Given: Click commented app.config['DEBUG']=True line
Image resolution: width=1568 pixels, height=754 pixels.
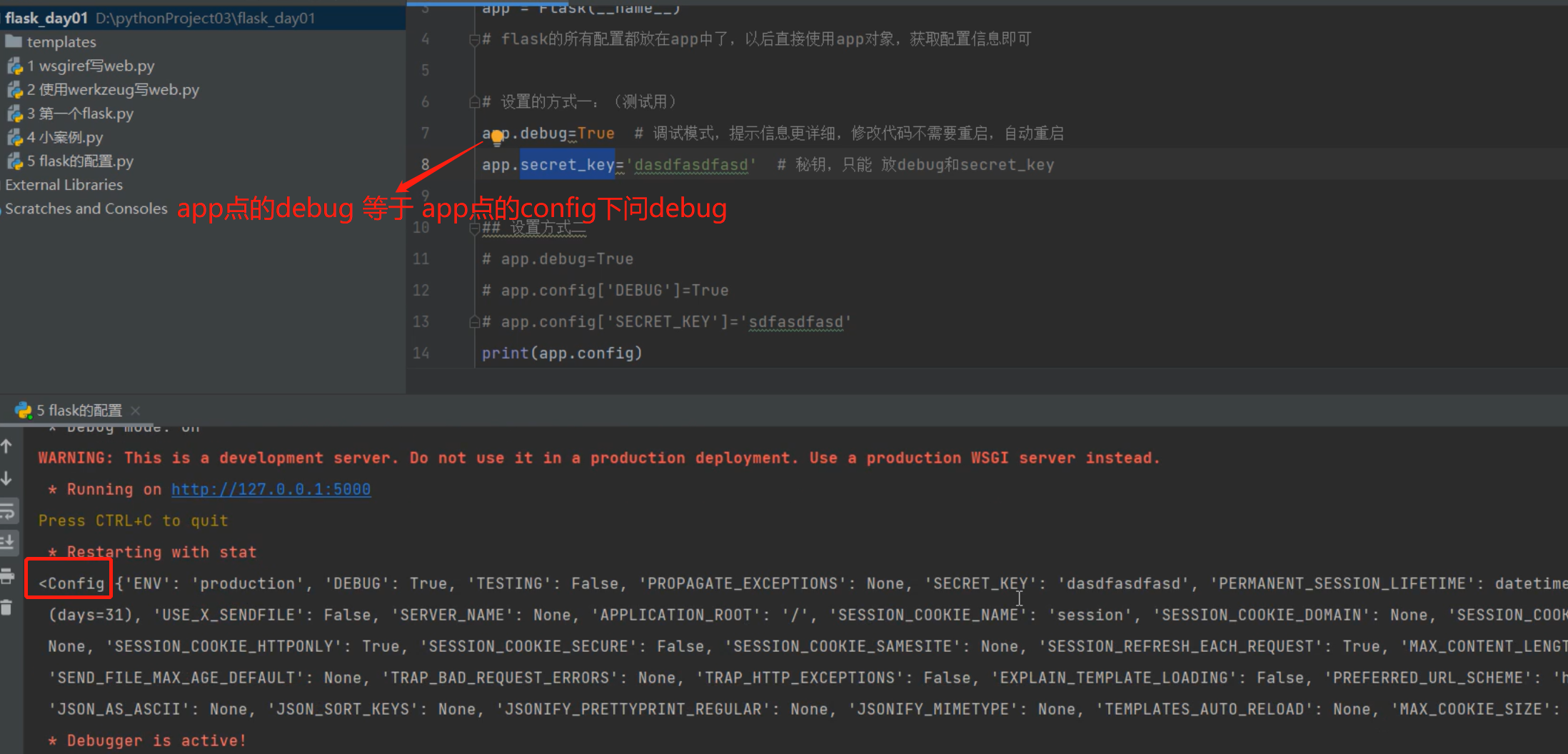Looking at the screenshot, I should tap(605, 291).
